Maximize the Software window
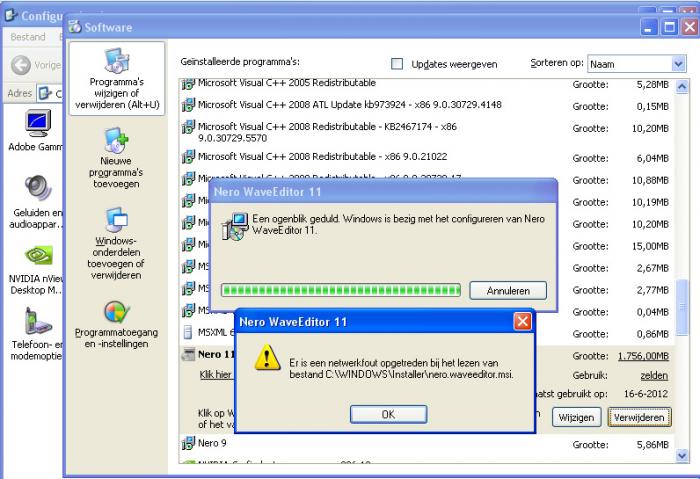This screenshot has width=700, height=479. click(669, 27)
